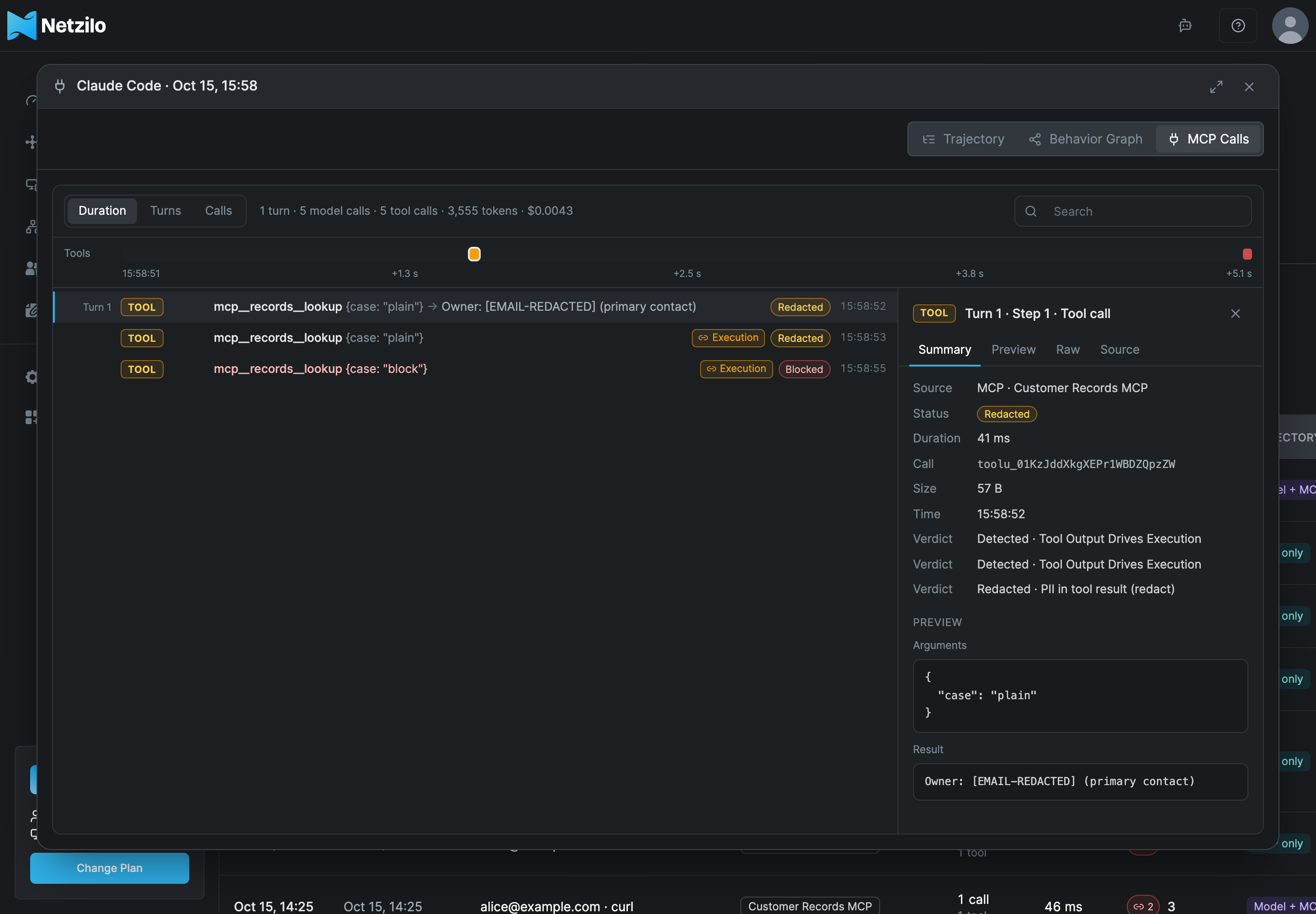Image resolution: width=1316 pixels, height=914 pixels.
Task: Switch to the Behavior Graph view
Action: click(1085, 139)
